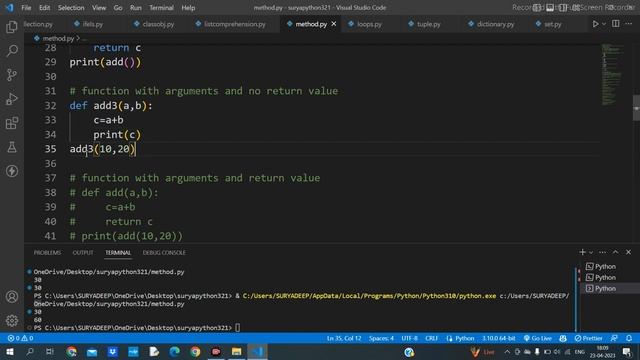
Task: Open the Accounts icon
Action: (x=12, y=297)
